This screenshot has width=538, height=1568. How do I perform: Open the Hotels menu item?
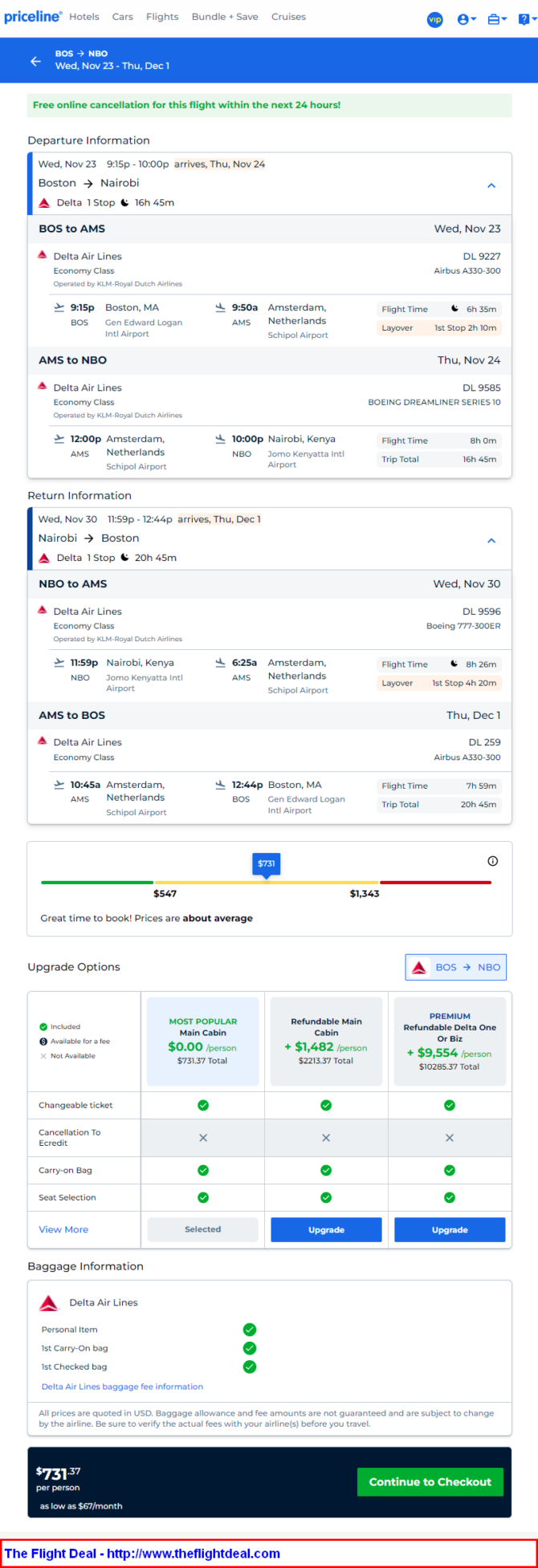[84, 17]
